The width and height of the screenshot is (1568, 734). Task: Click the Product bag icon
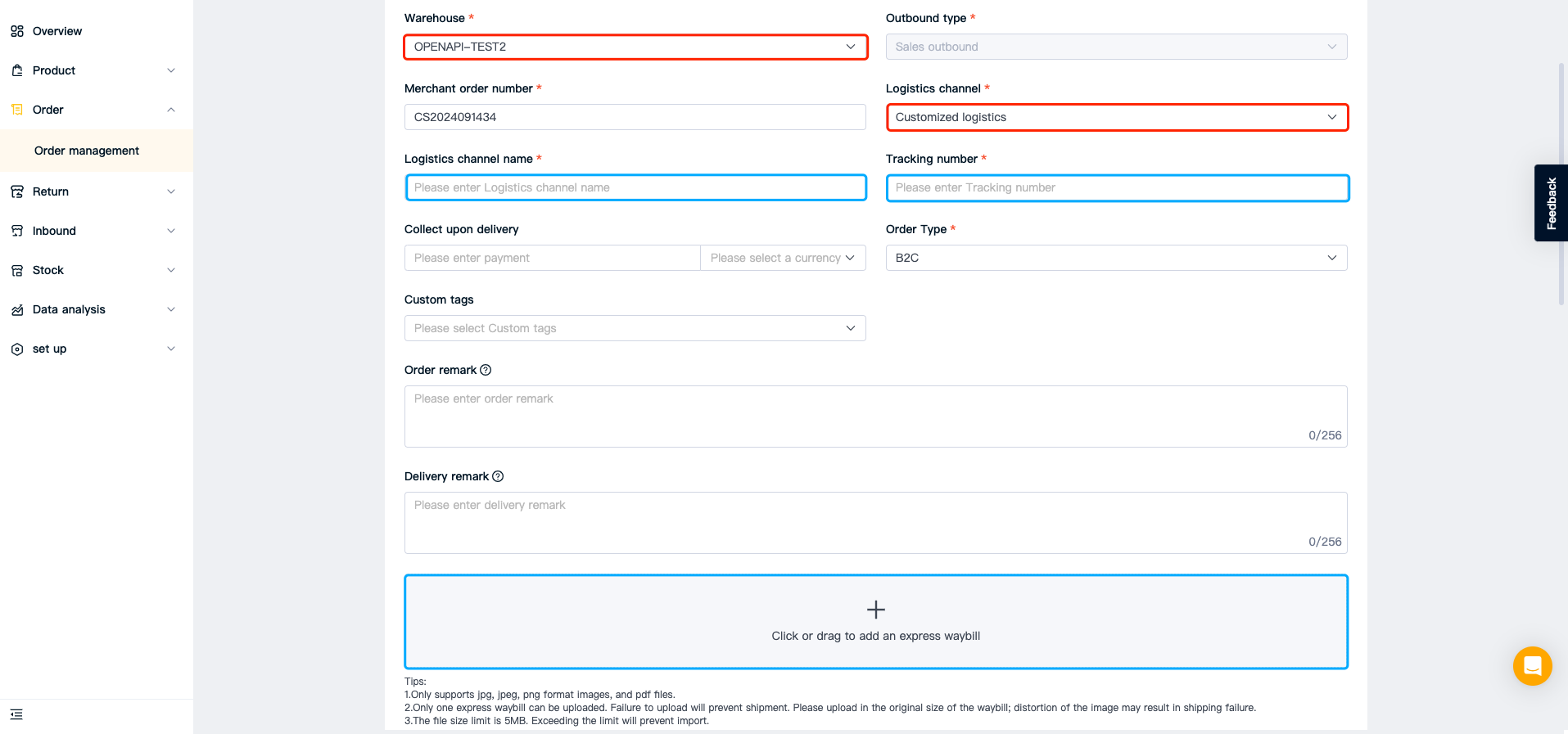coord(17,70)
